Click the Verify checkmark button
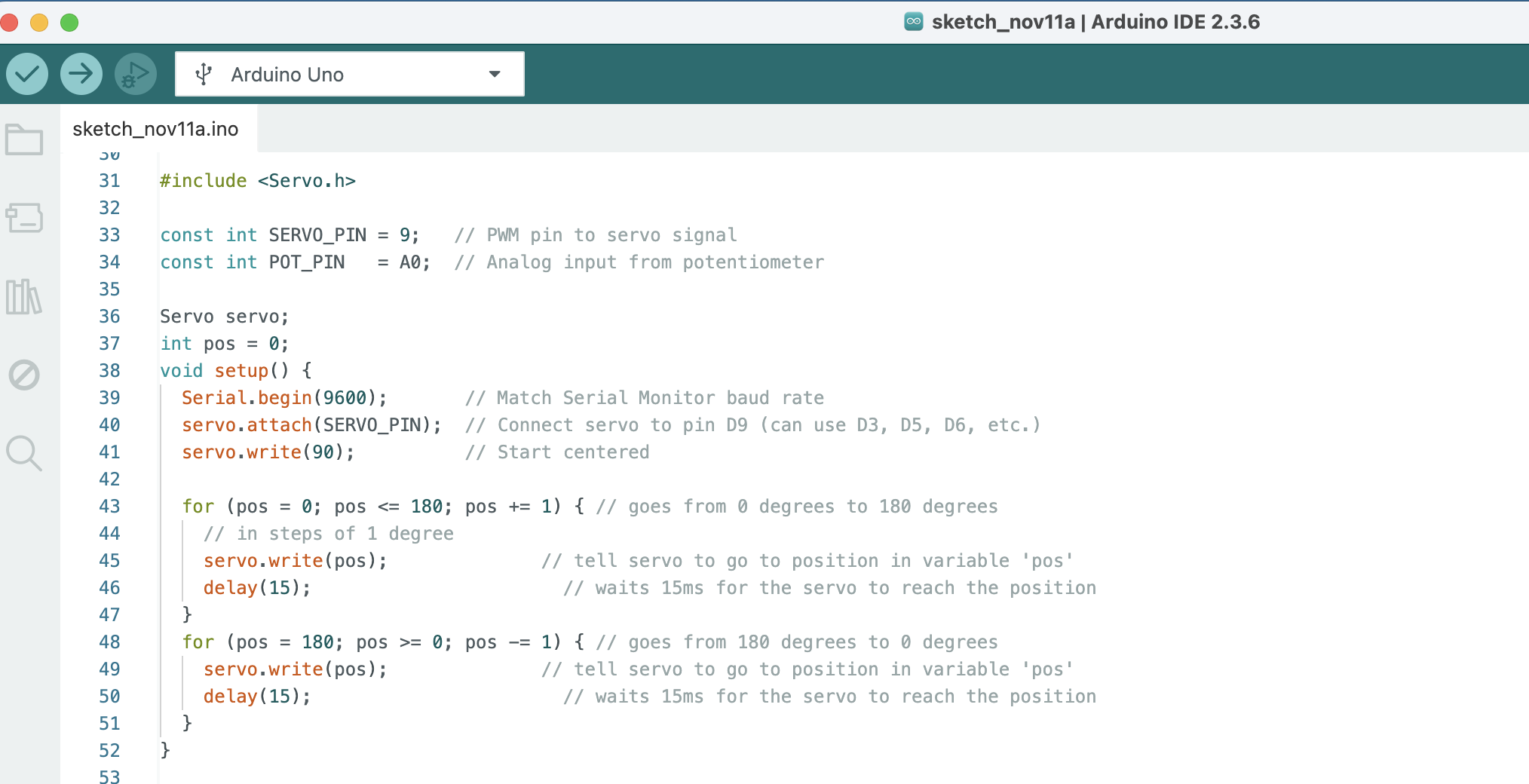 27,74
